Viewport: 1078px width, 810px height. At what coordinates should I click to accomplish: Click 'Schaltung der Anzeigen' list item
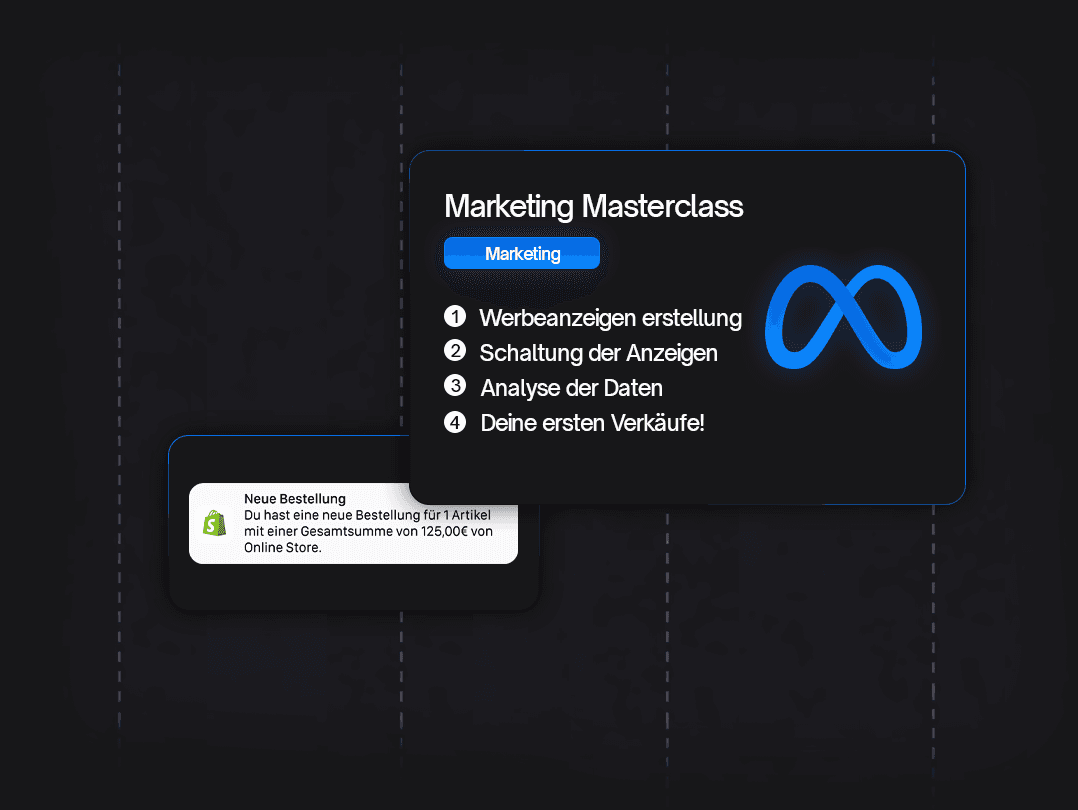pyautogui.click(x=598, y=353)
